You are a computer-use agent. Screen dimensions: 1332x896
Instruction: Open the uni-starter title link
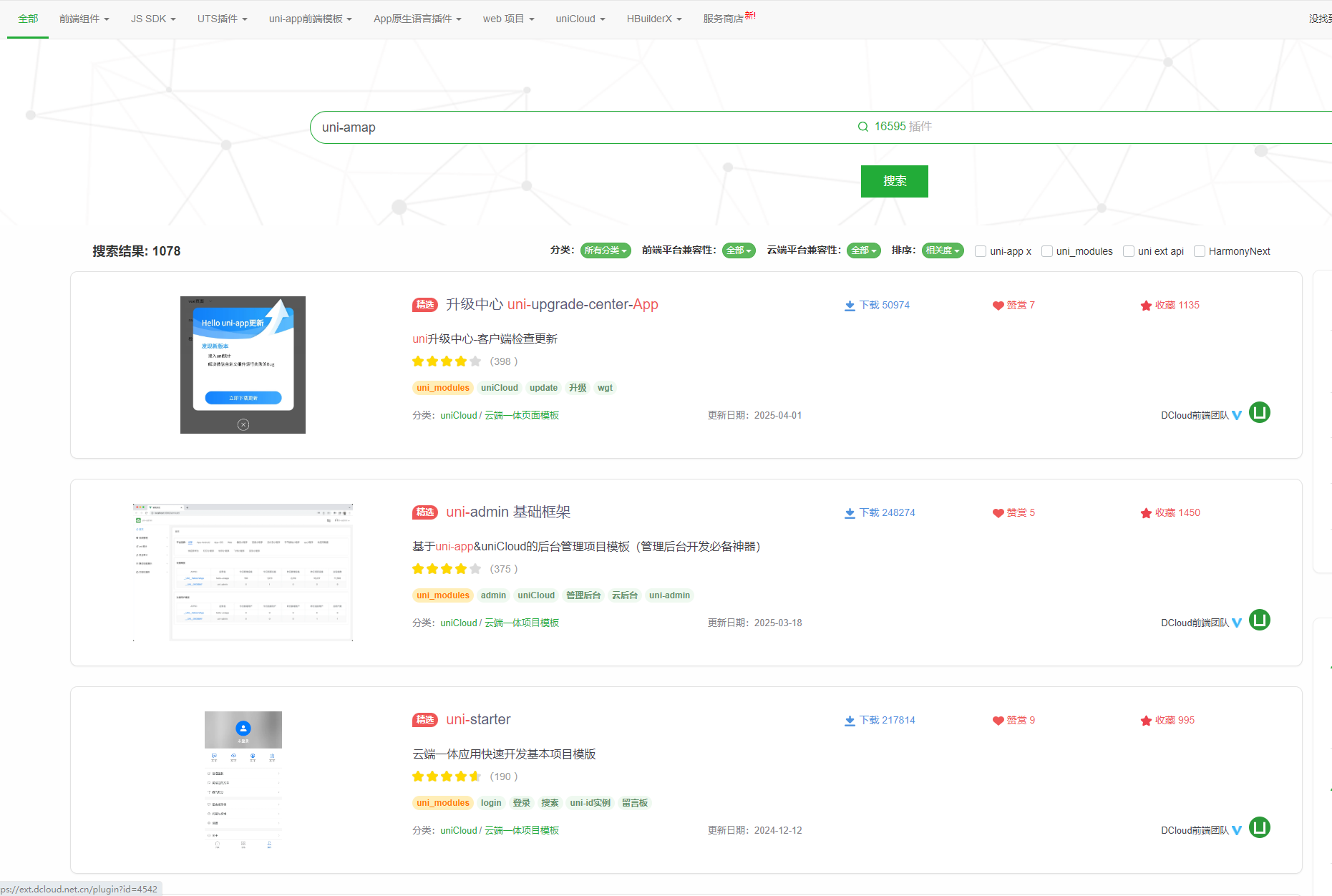coord(478,720)
